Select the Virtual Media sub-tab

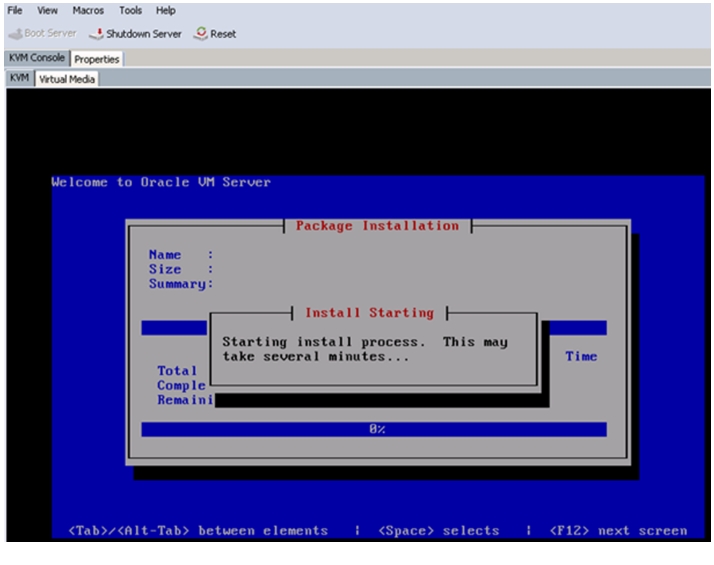pyautogui.click(x=67, y=79)
